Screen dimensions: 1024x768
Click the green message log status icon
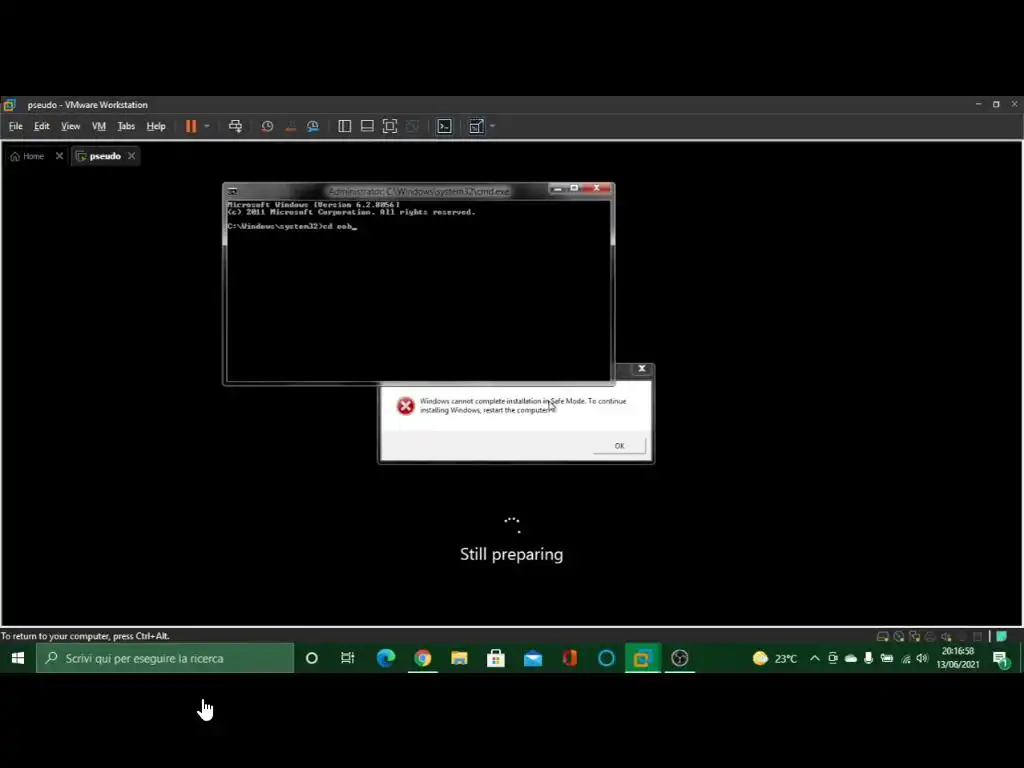tap(1001, 636)
